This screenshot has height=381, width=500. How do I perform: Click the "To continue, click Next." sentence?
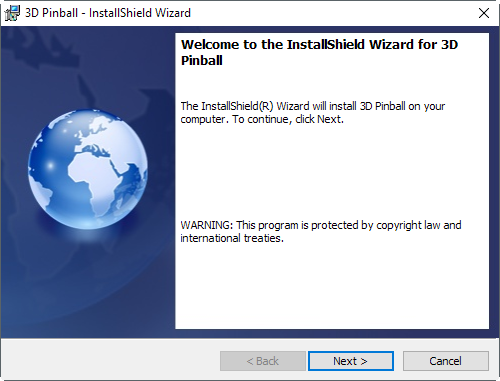coord(288,119)
